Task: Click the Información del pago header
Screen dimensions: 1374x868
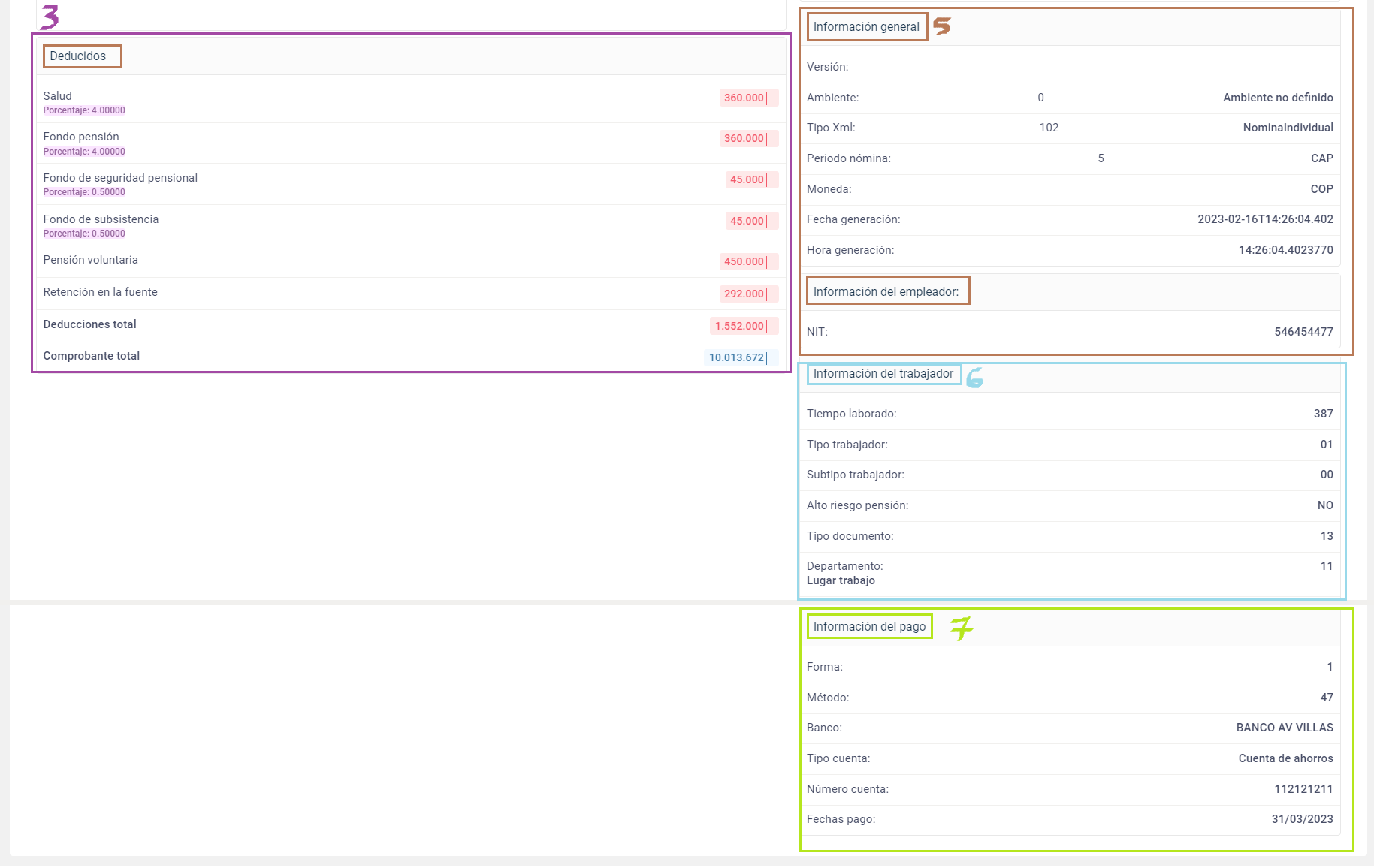Action: (869, 627)
